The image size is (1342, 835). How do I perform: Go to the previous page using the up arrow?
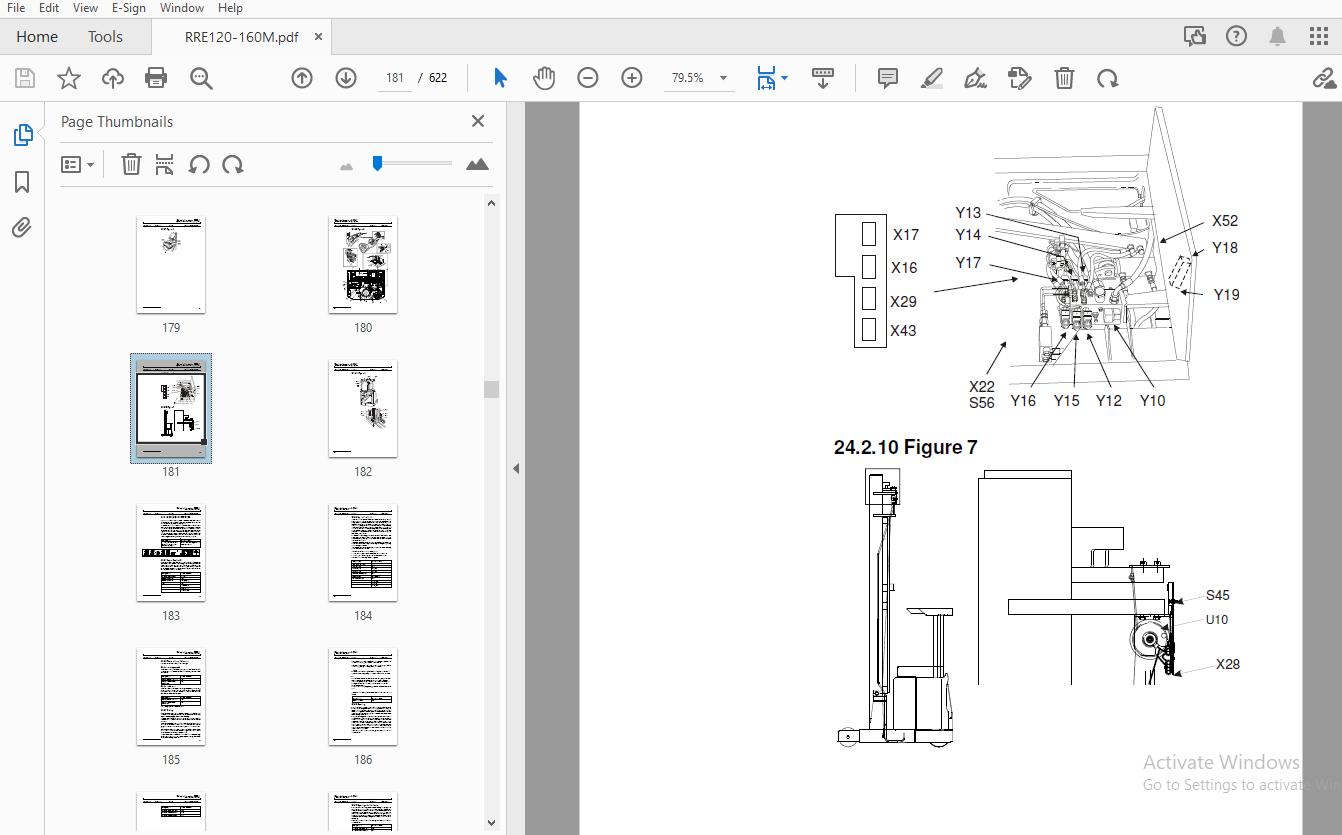point(302,78)
